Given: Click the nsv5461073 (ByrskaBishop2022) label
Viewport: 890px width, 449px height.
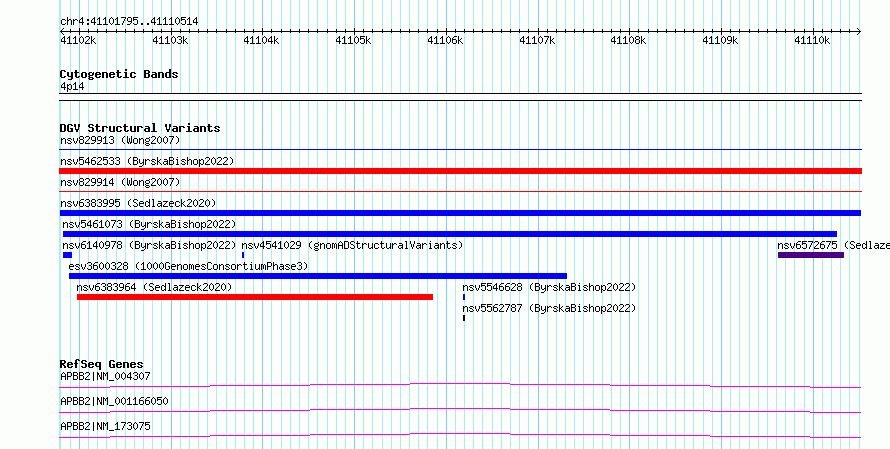Looking at the screenshot, I should [x=149, y=224].
